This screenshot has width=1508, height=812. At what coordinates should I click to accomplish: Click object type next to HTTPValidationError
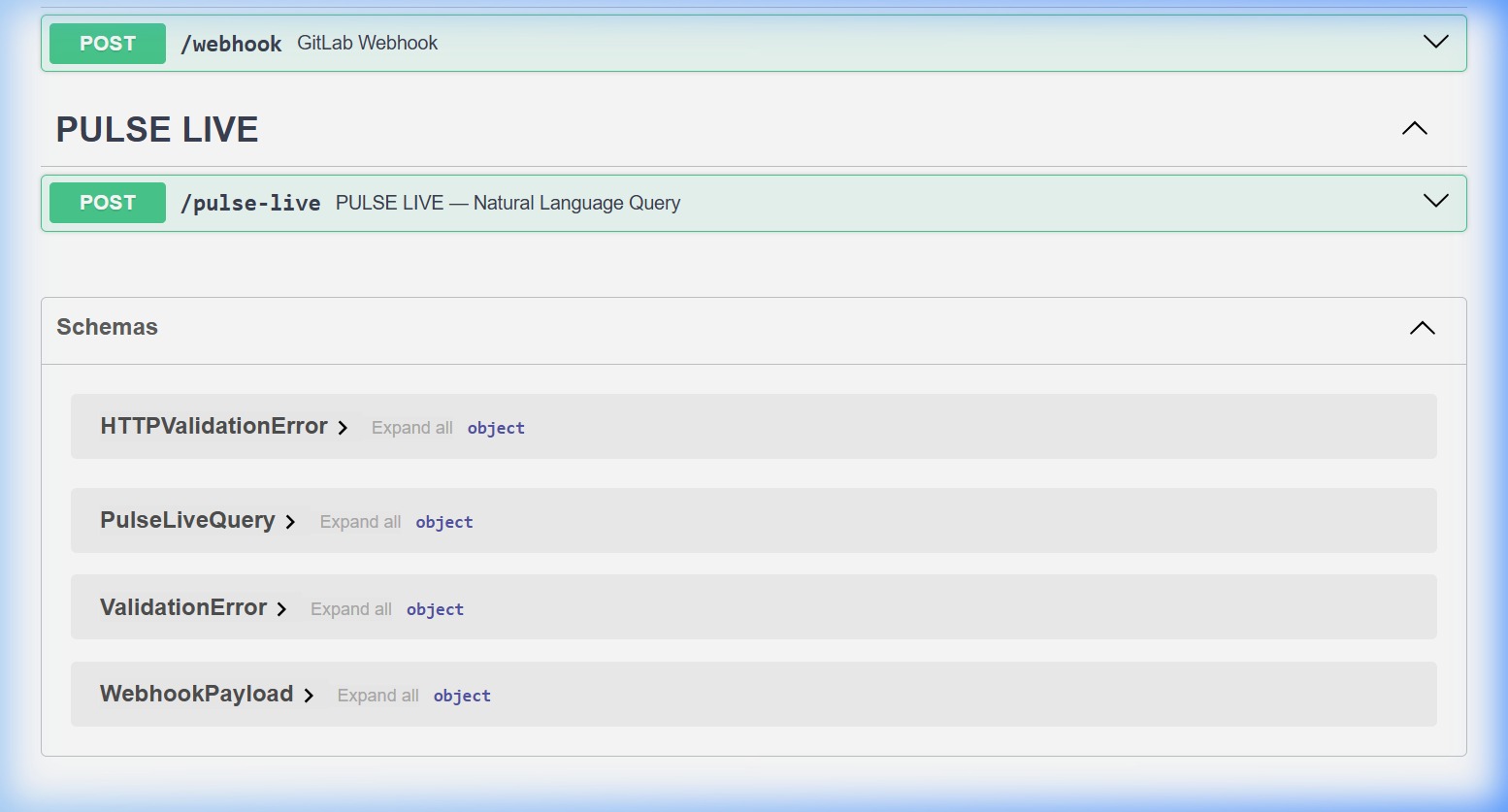click(x=496, y=428)
